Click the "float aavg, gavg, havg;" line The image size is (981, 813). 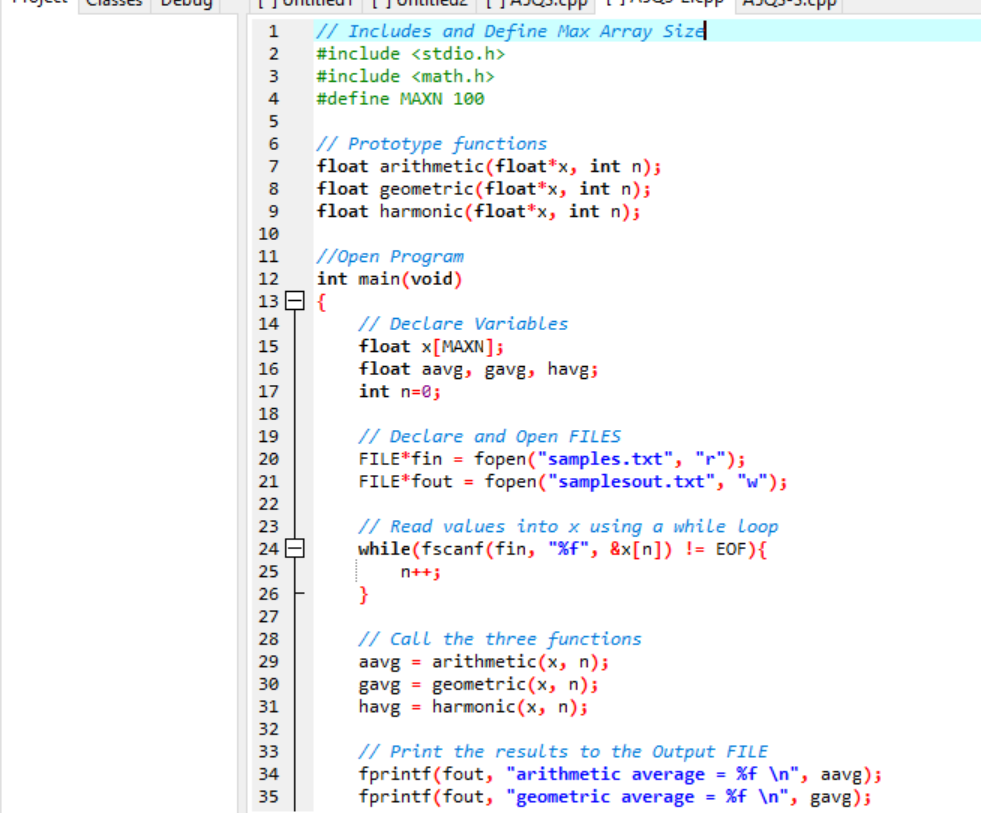point(479,369)
